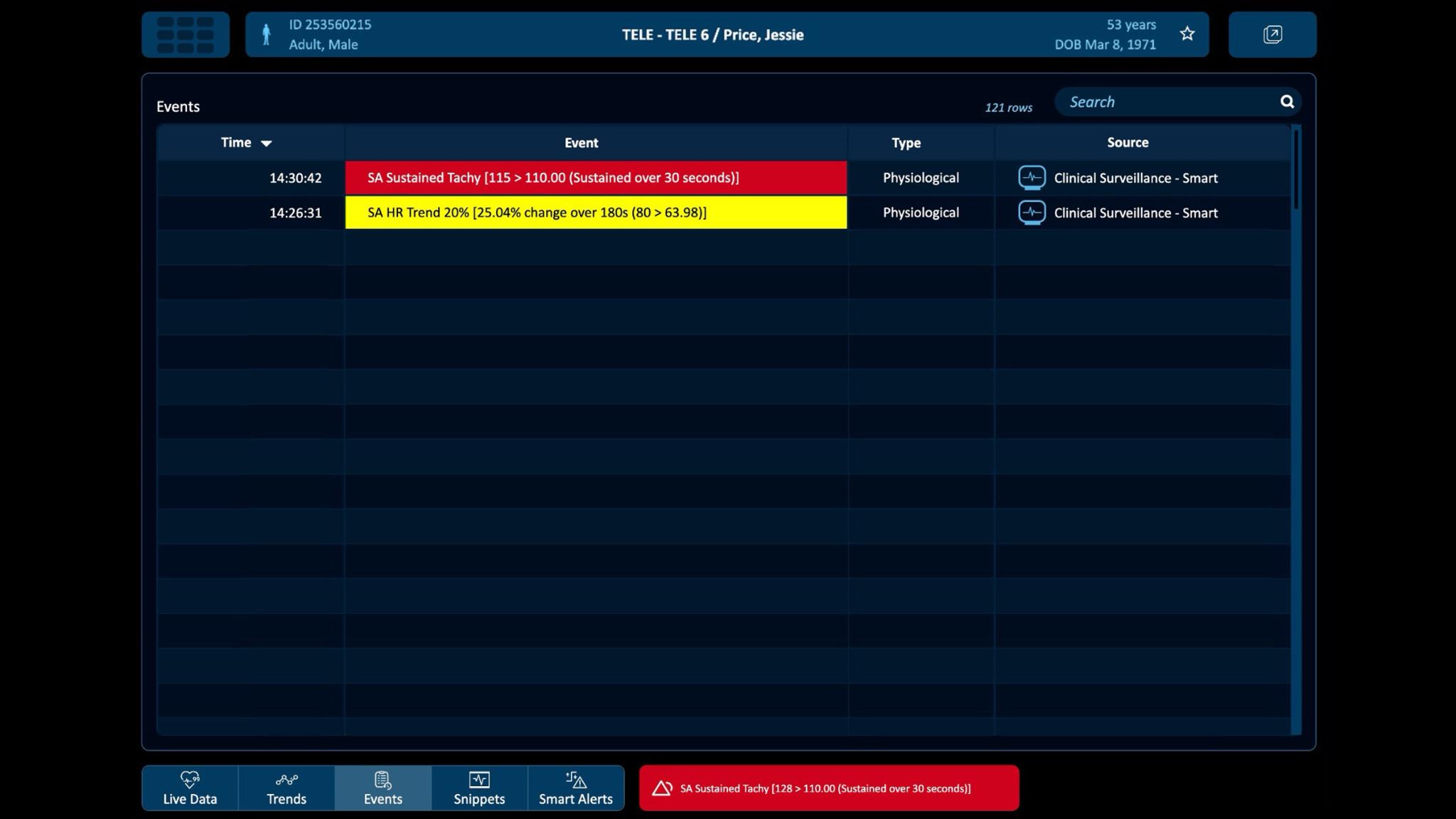Viewport: 1456px width, 819px height.
Task: Go to the Smart Alerts tab
Action: coord(575,788)
